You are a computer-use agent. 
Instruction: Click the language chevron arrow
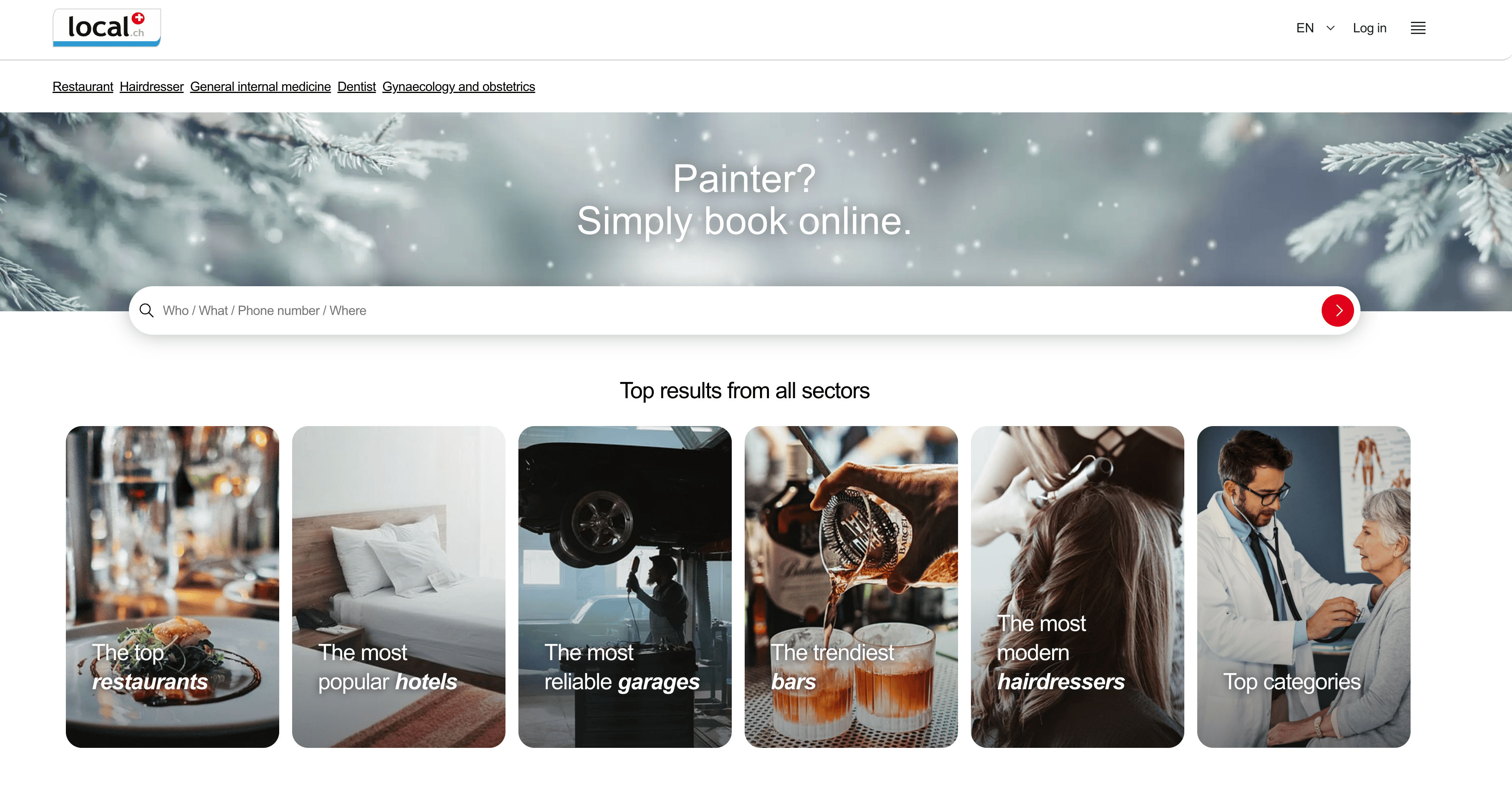point(1331,28)
